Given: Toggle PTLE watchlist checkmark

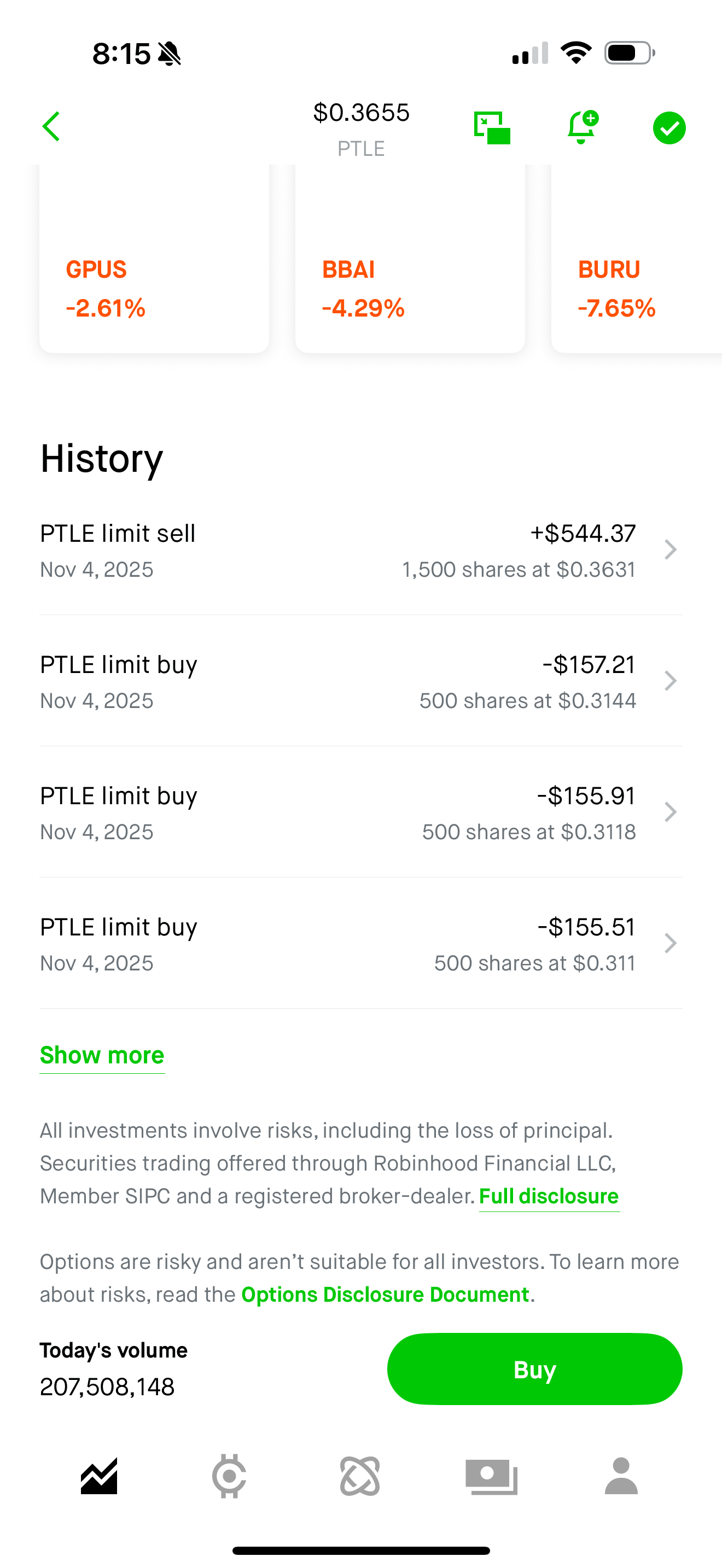Looking at the screenshot, I should tap(669, 128).
